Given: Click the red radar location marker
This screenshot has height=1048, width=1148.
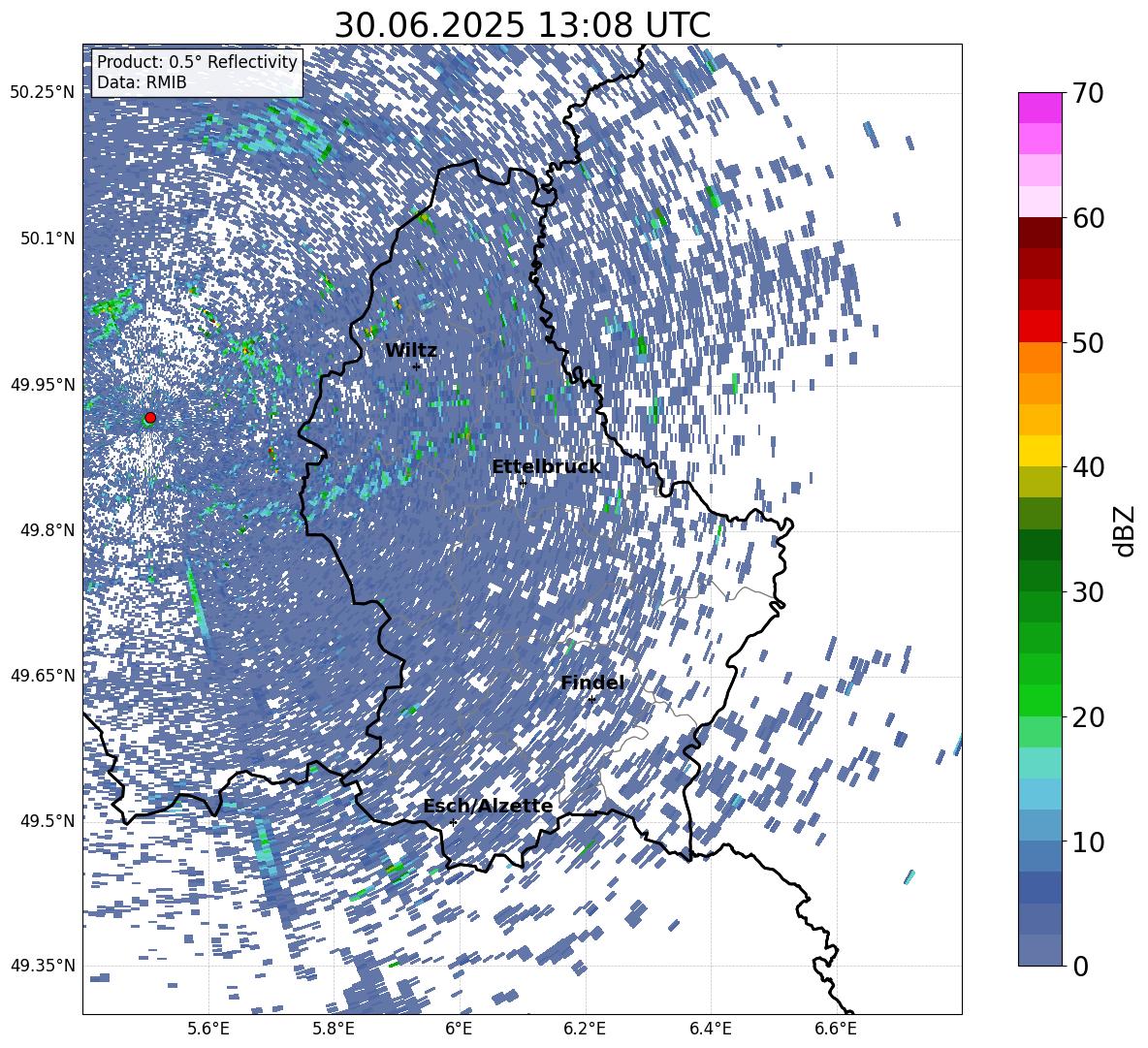Looking at the screenshot, I should coord(150,418).
